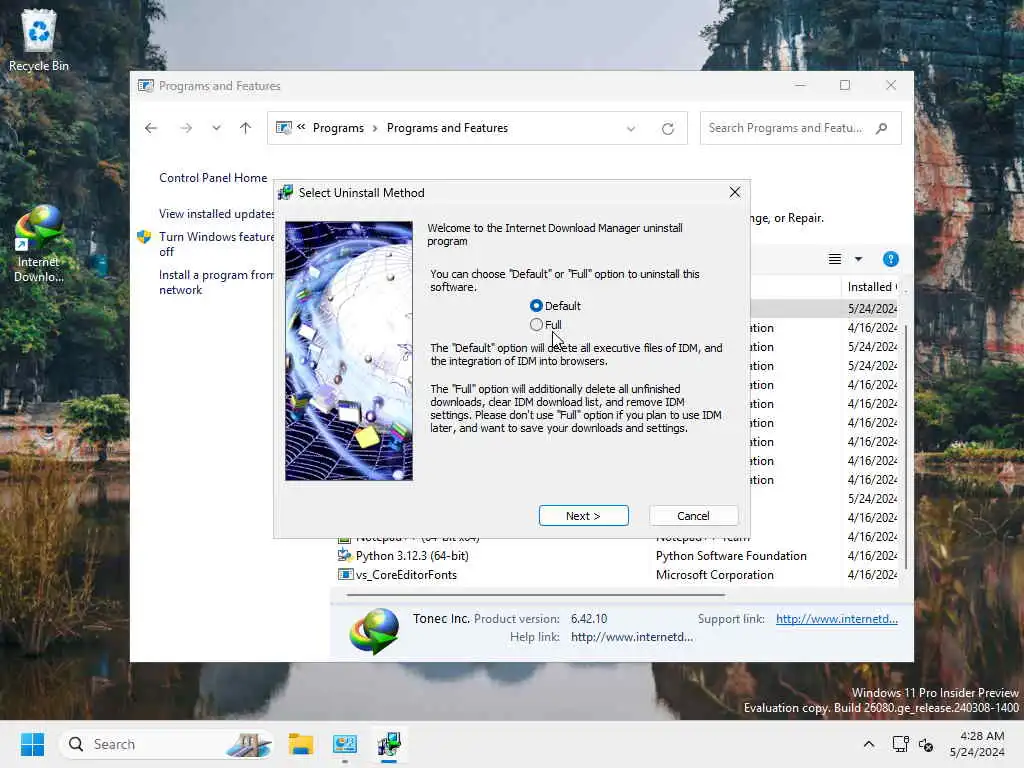The height and width of the screenshot is (768, 1024).
Task: Open network status tray icon
Action: pyautogui.click(x=901, y=744)
